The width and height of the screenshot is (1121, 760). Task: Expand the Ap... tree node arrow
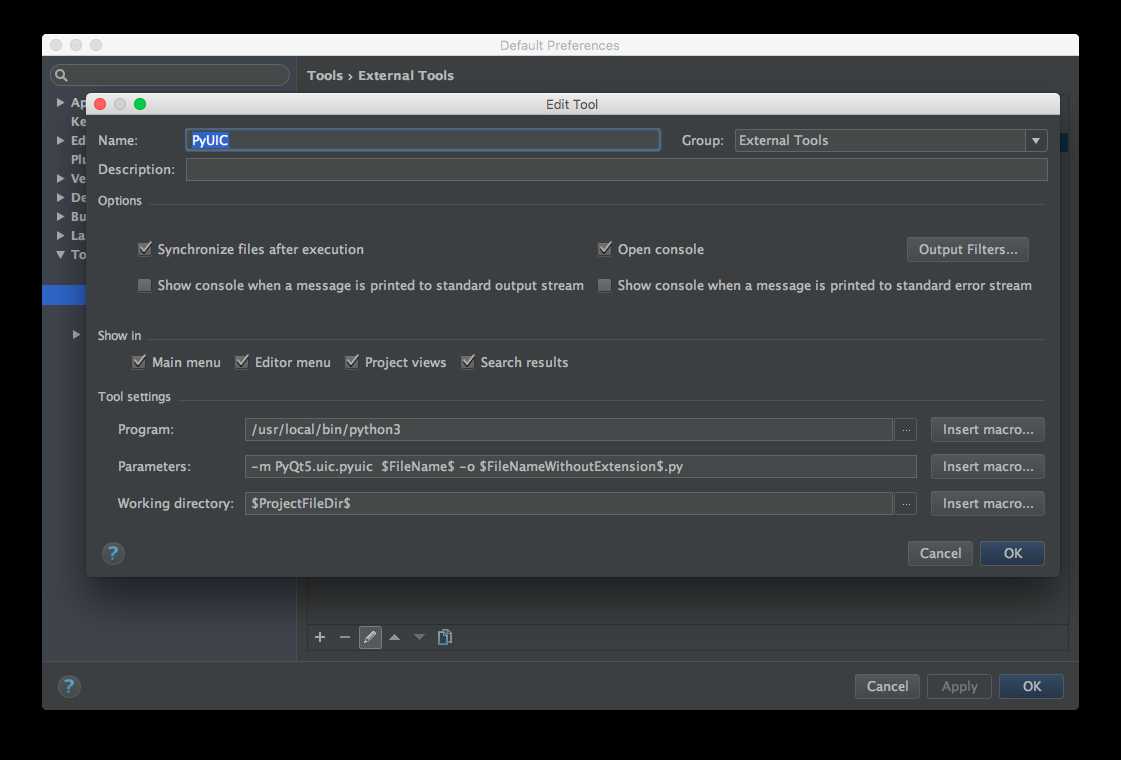click(61, 102)
